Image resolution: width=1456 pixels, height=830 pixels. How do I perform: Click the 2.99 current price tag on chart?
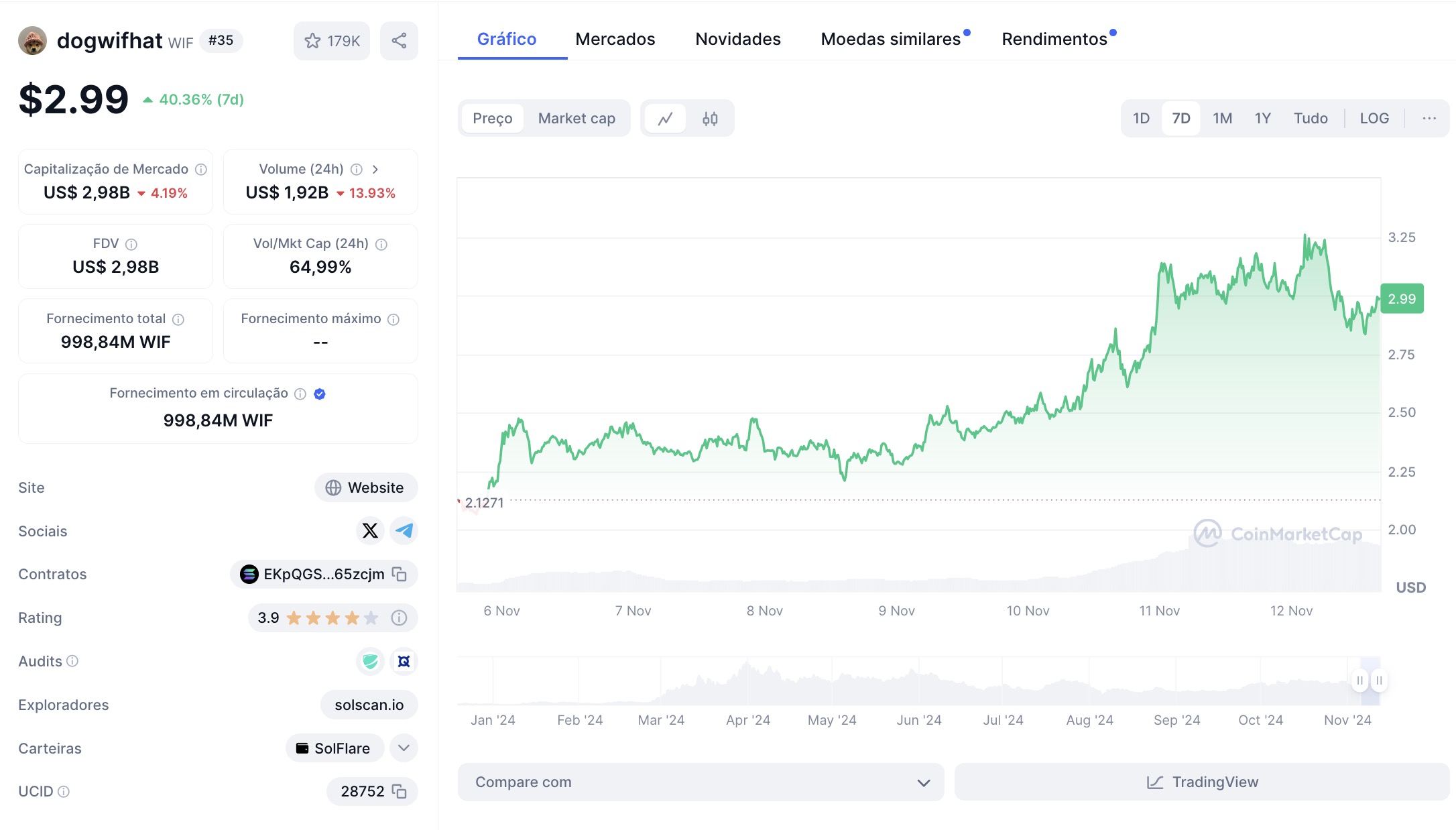point(1402,299)
